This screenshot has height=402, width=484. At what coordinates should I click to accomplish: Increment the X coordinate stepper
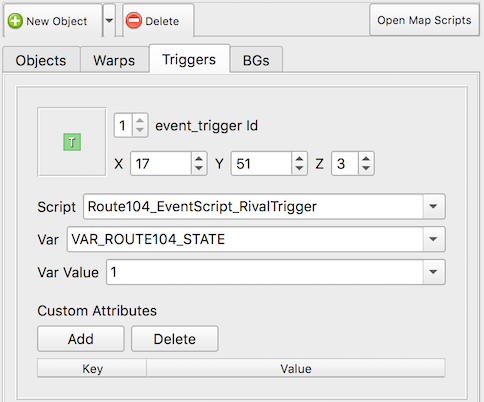pyautogui.click(x=199, y=159)
